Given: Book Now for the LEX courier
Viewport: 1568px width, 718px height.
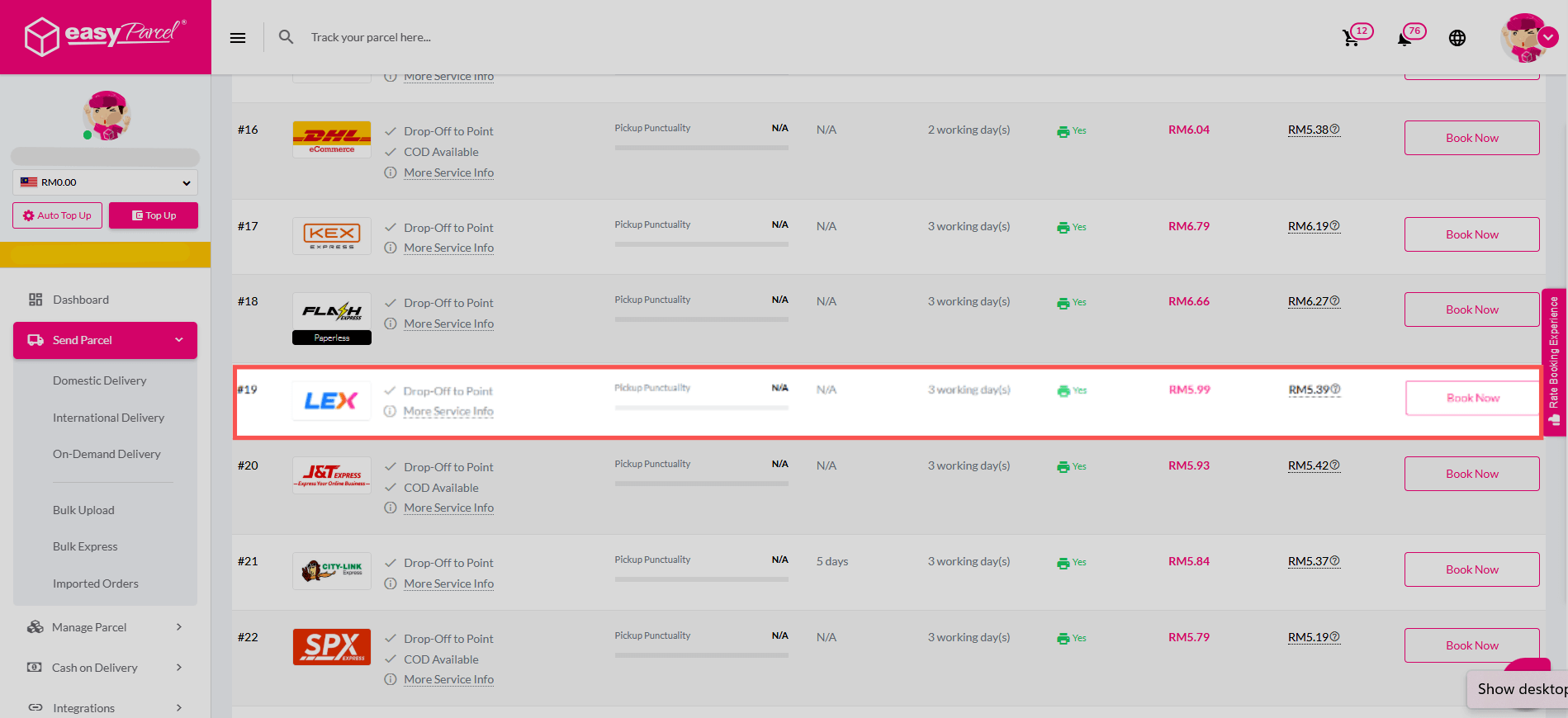Looking at the screenshot, I should click(1472, 398).
